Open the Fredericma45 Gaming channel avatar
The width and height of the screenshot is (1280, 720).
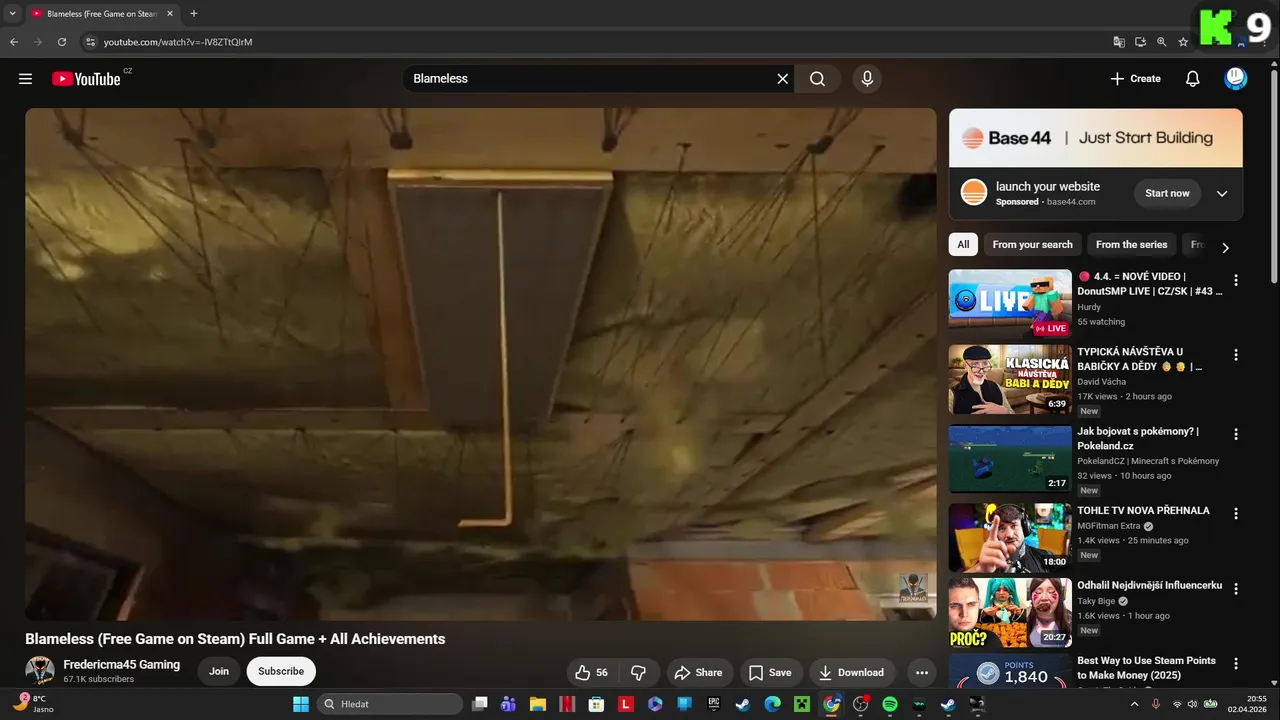[40, 671]
